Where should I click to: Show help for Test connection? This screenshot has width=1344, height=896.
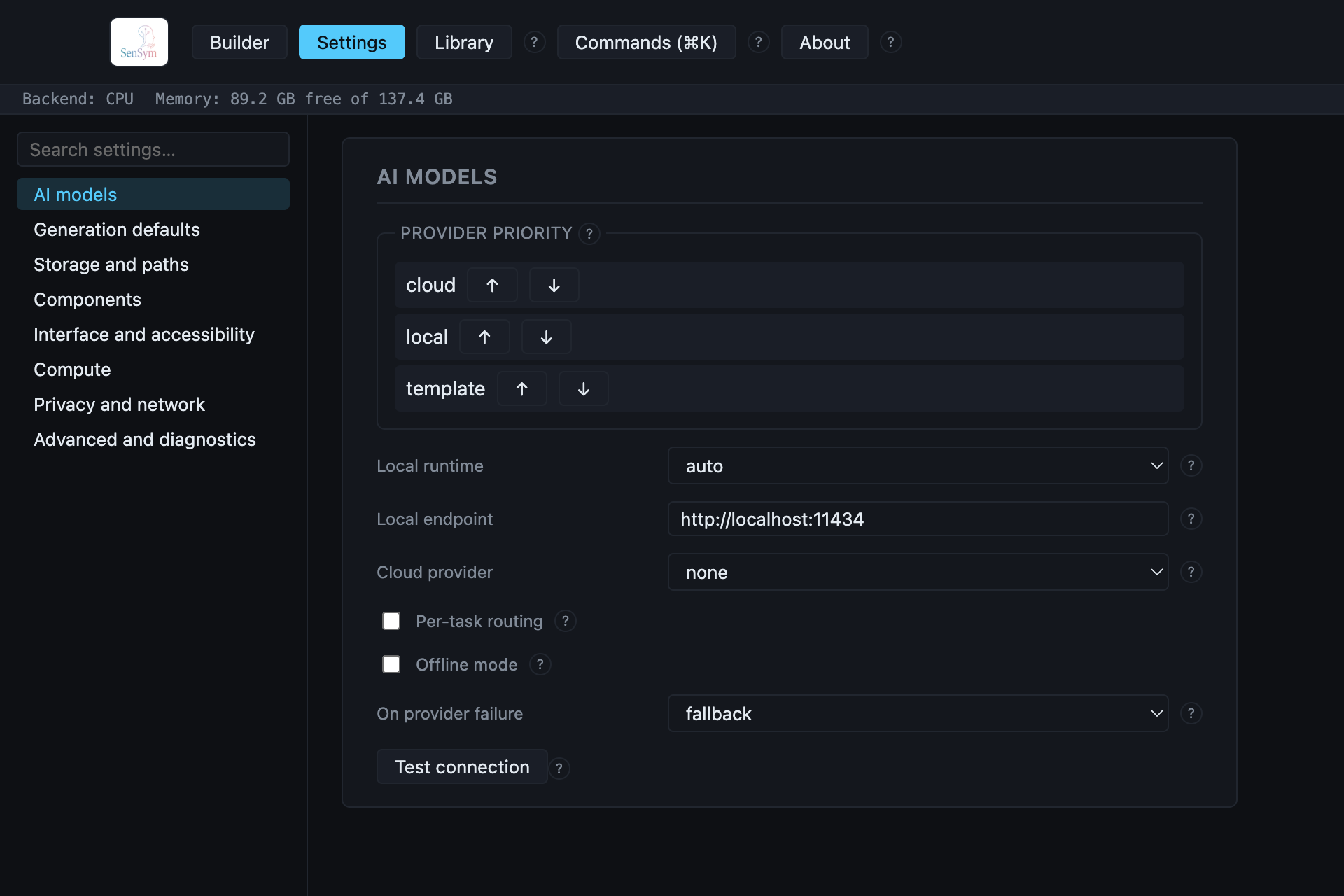click(559, 769)
